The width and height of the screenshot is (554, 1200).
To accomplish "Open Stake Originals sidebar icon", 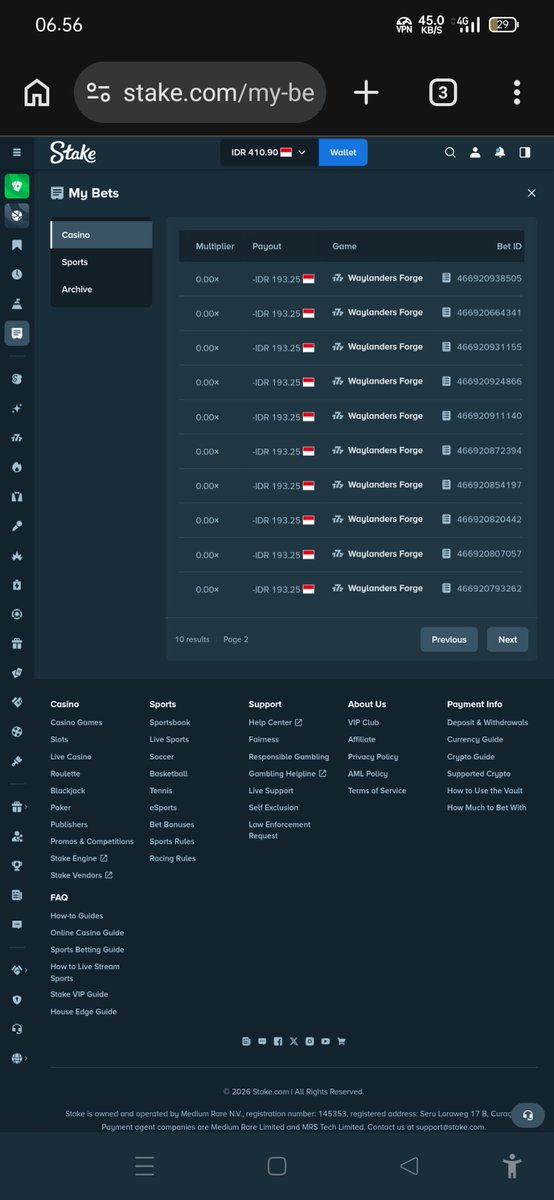I will click(17, 379).
